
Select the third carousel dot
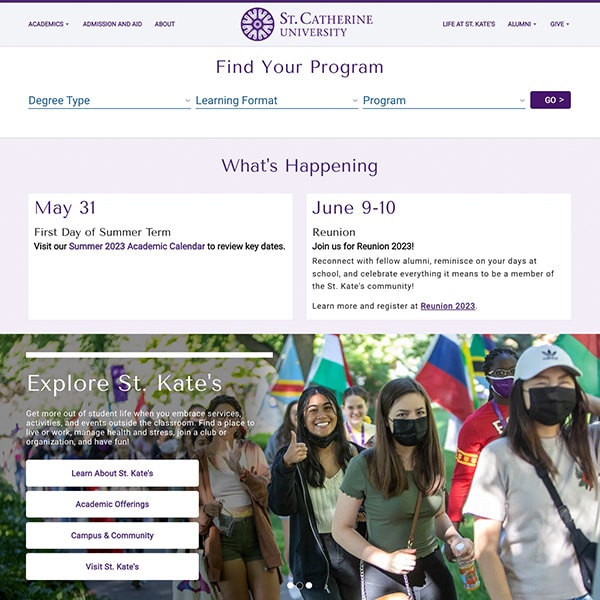point(309,585)
